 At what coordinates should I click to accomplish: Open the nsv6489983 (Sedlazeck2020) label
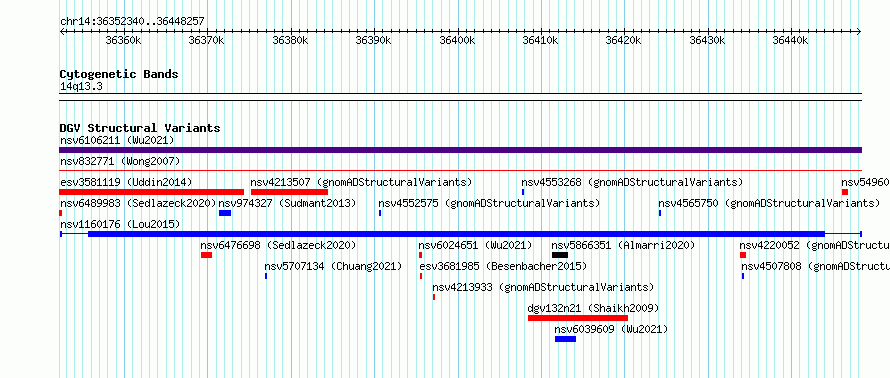(138, 203)
